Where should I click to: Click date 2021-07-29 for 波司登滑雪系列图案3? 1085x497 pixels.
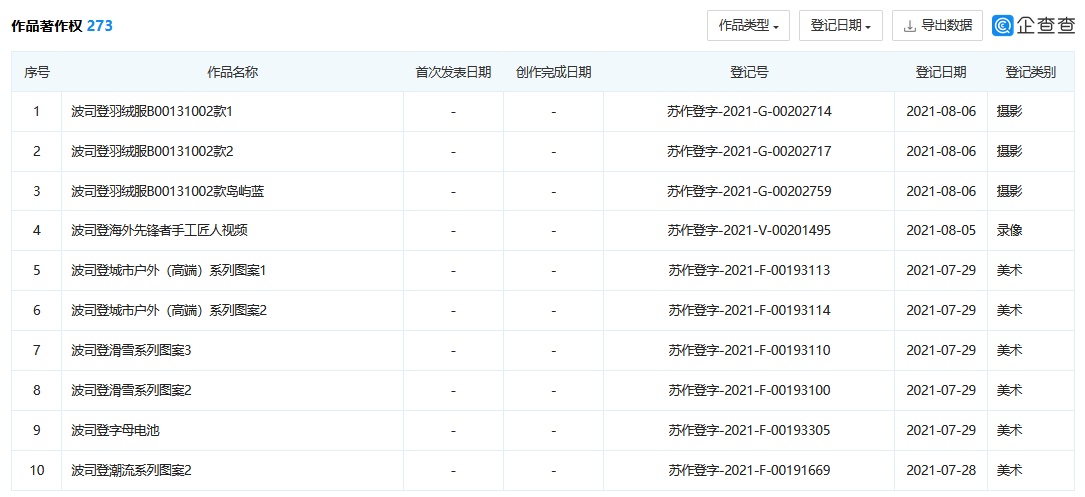(x=941, y=351)
